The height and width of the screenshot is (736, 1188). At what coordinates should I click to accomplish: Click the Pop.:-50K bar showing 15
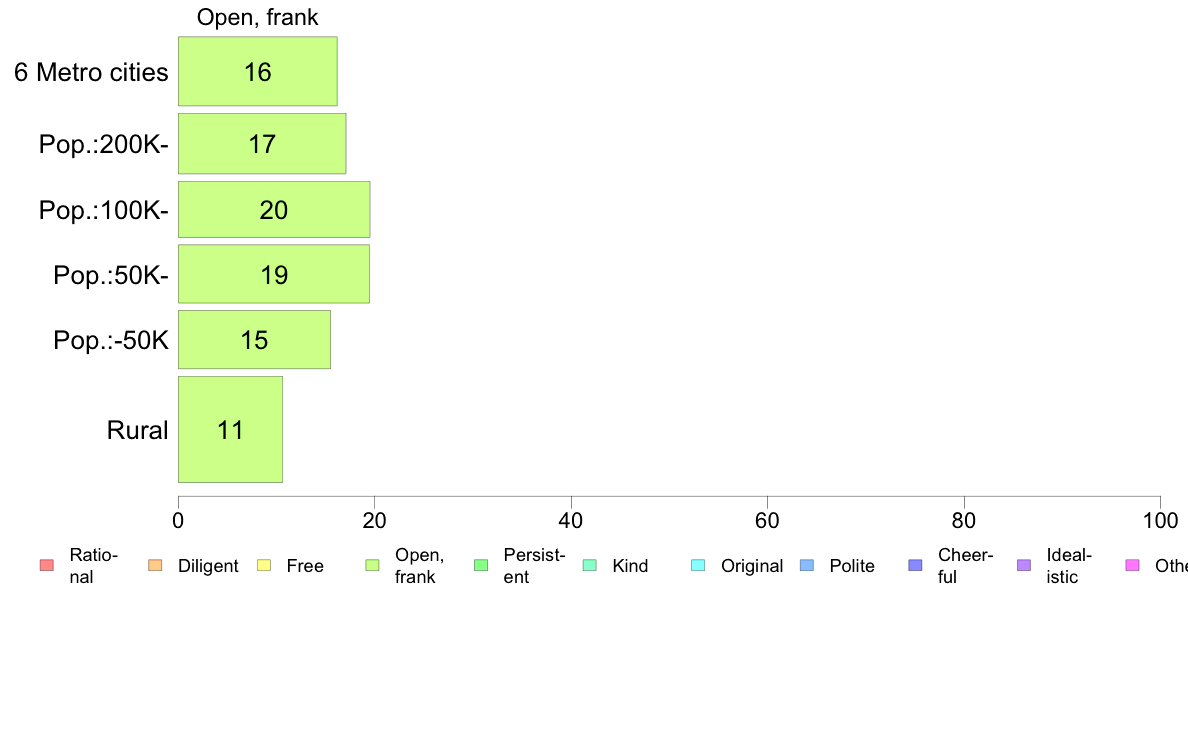click(x=254, y=340)
